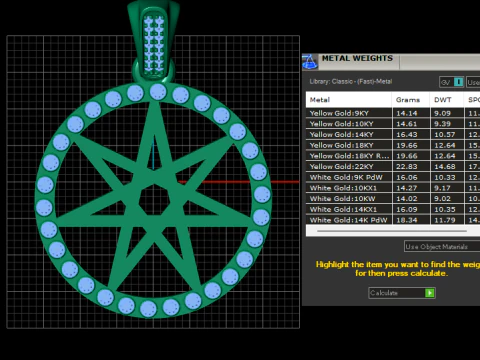Select the White Gold:9K PdW row

coord(393,177)
